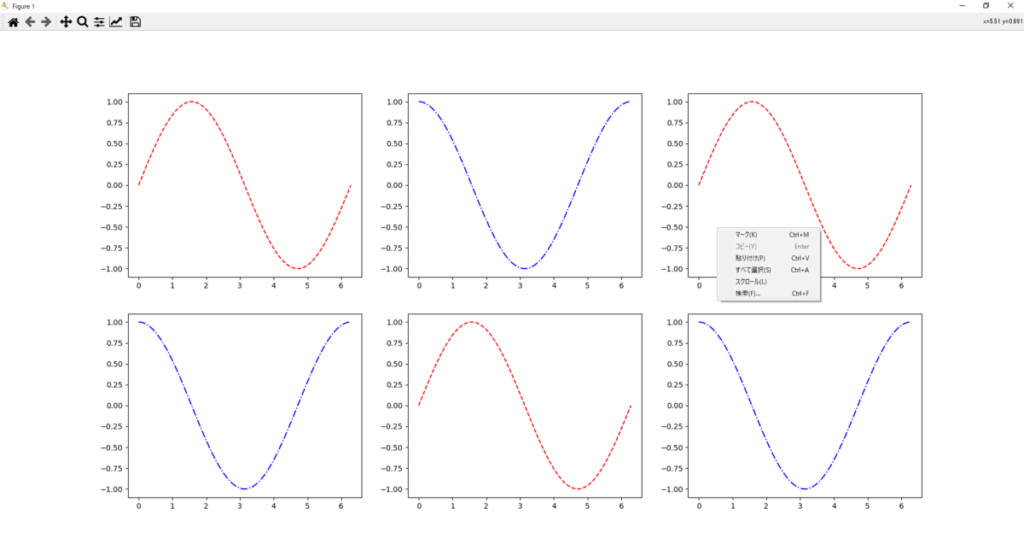
Task: Click the Figure 1 window title icon
Action: coord(6,5)
